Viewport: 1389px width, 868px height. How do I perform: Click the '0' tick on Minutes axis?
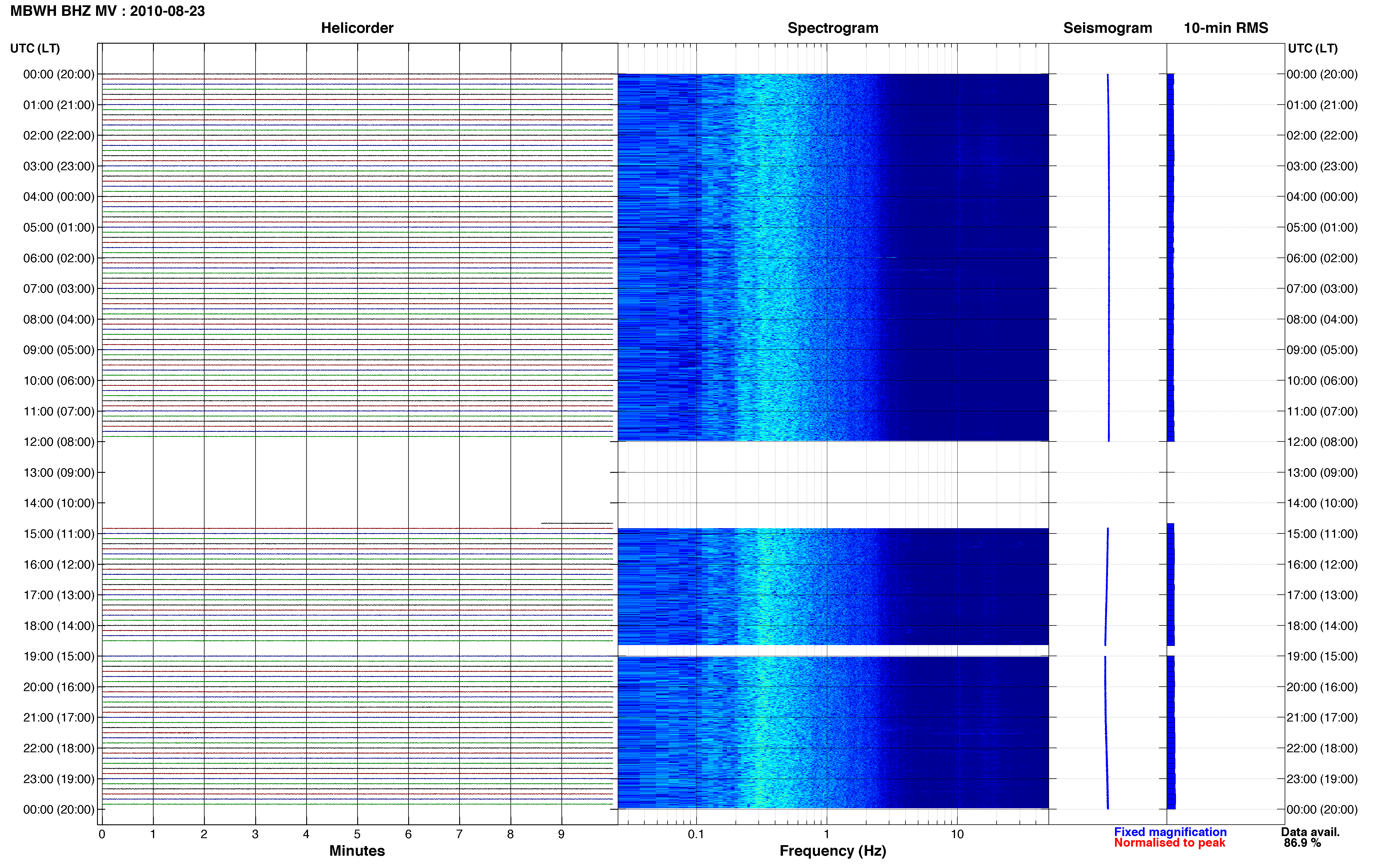[x=102, y=834]
